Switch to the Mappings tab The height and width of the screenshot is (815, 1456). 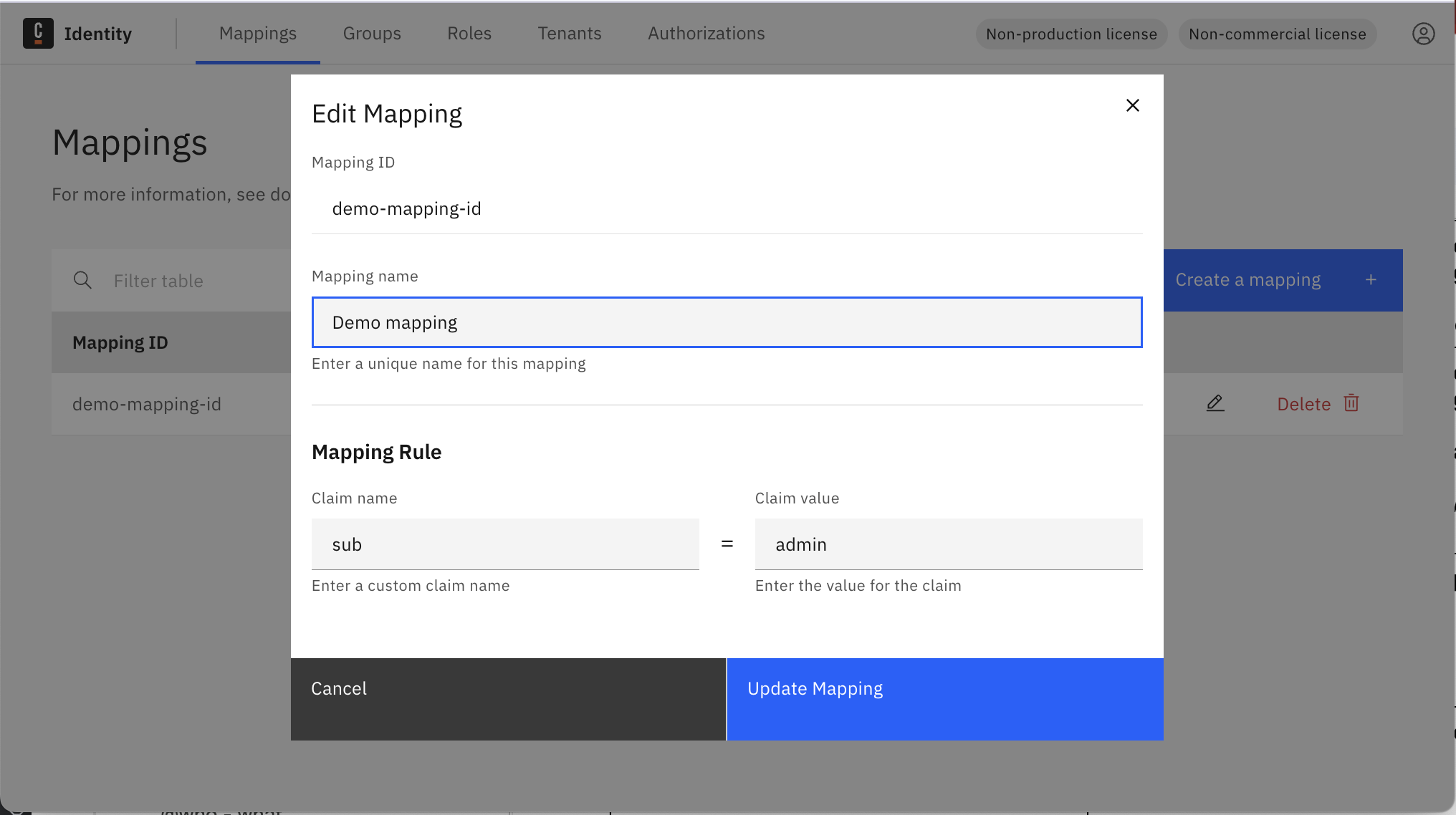[258, 33]
